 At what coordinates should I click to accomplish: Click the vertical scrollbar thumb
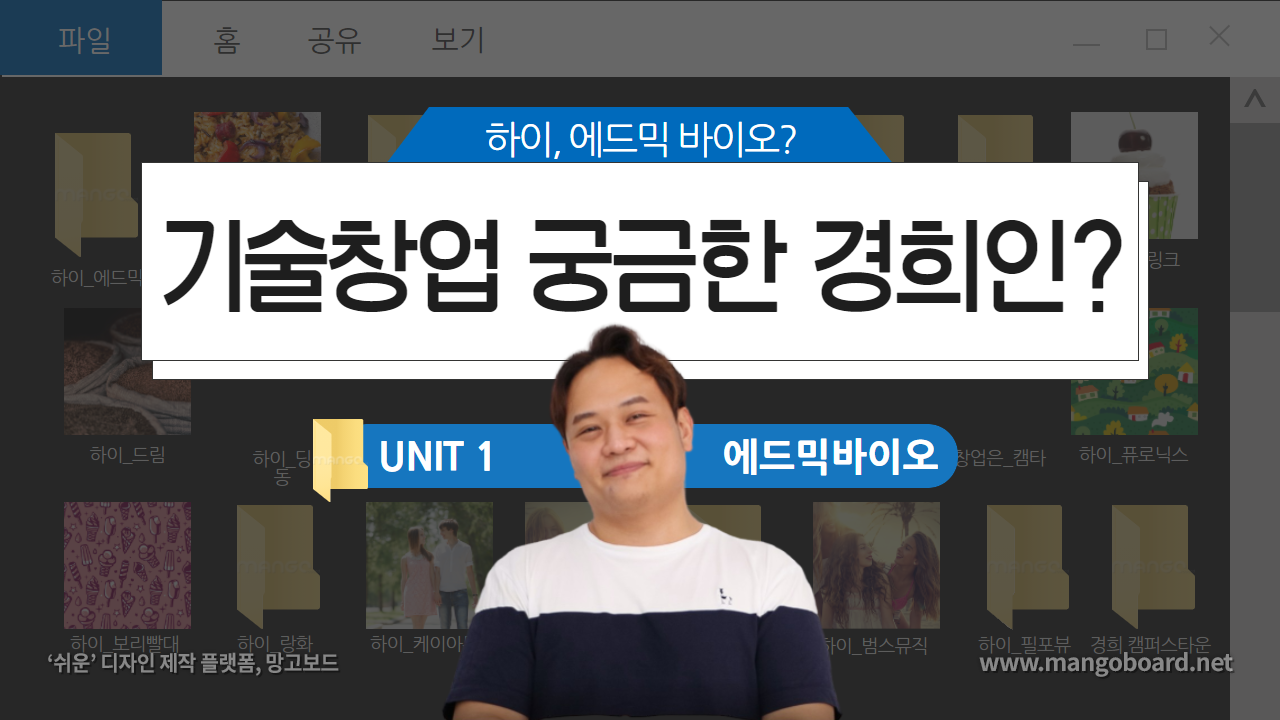coord(1254,217)
